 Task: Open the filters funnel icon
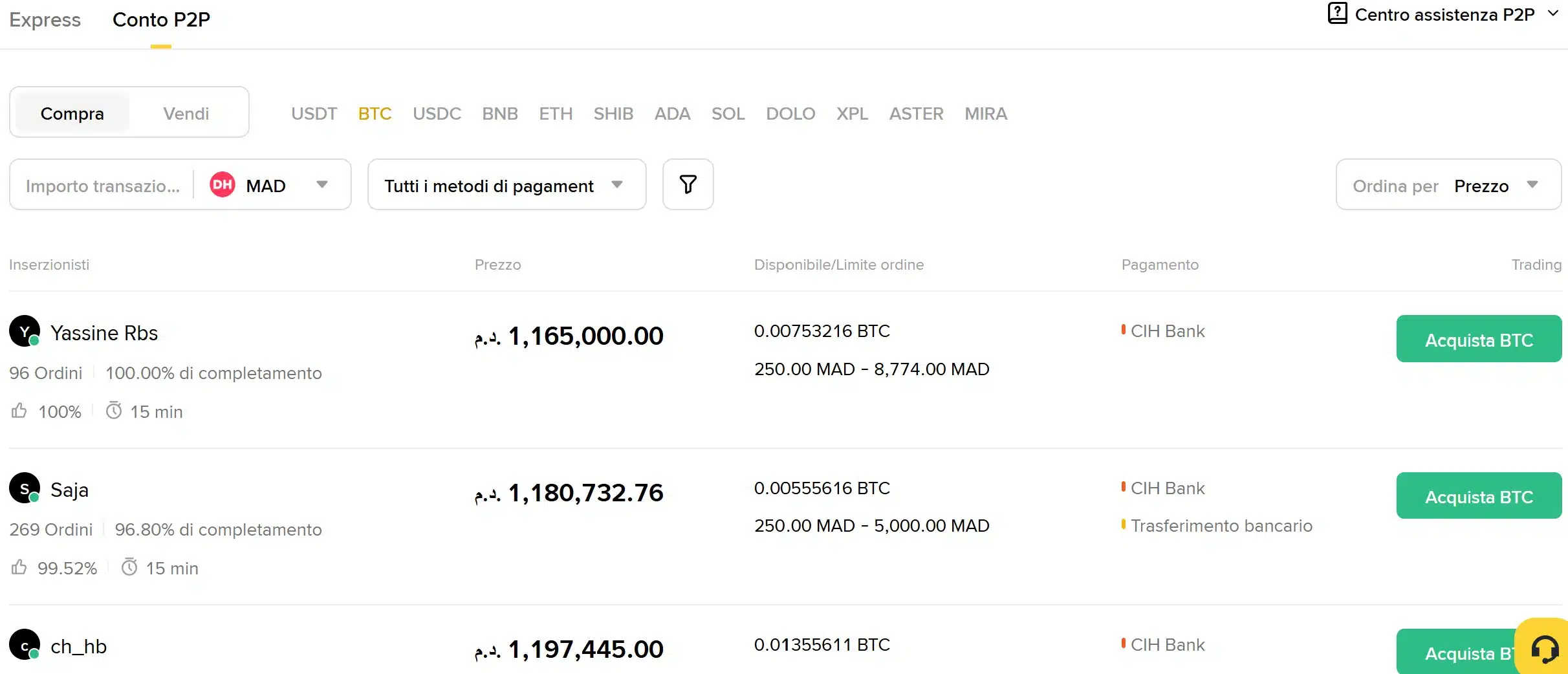click(x=688, y=184)
